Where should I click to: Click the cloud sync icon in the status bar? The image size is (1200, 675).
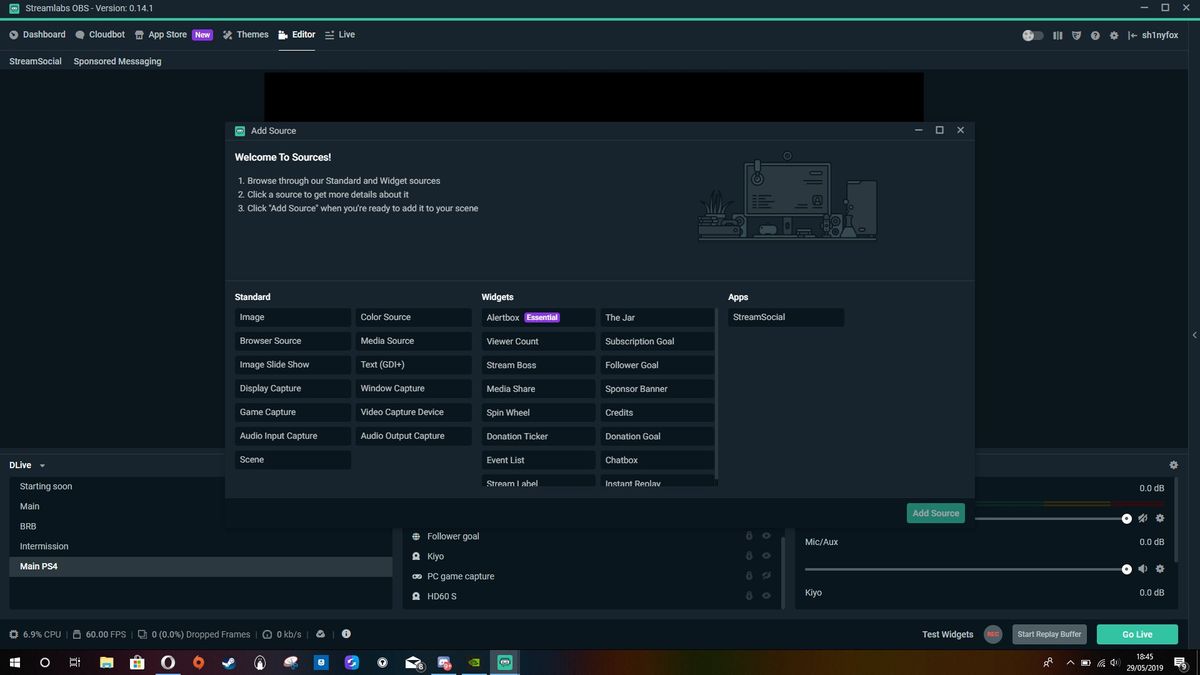[321, 633]
